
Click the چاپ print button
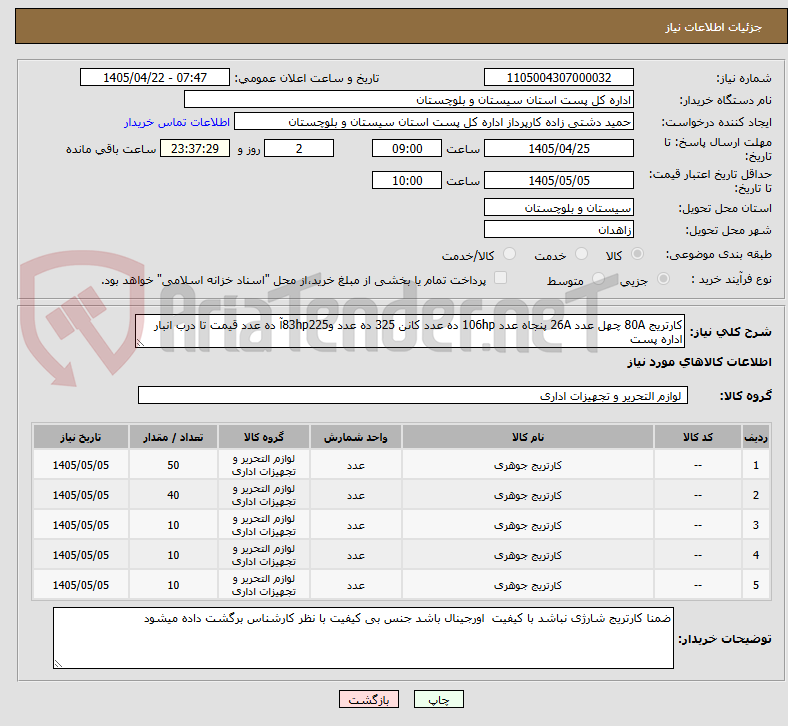point(439,699)
